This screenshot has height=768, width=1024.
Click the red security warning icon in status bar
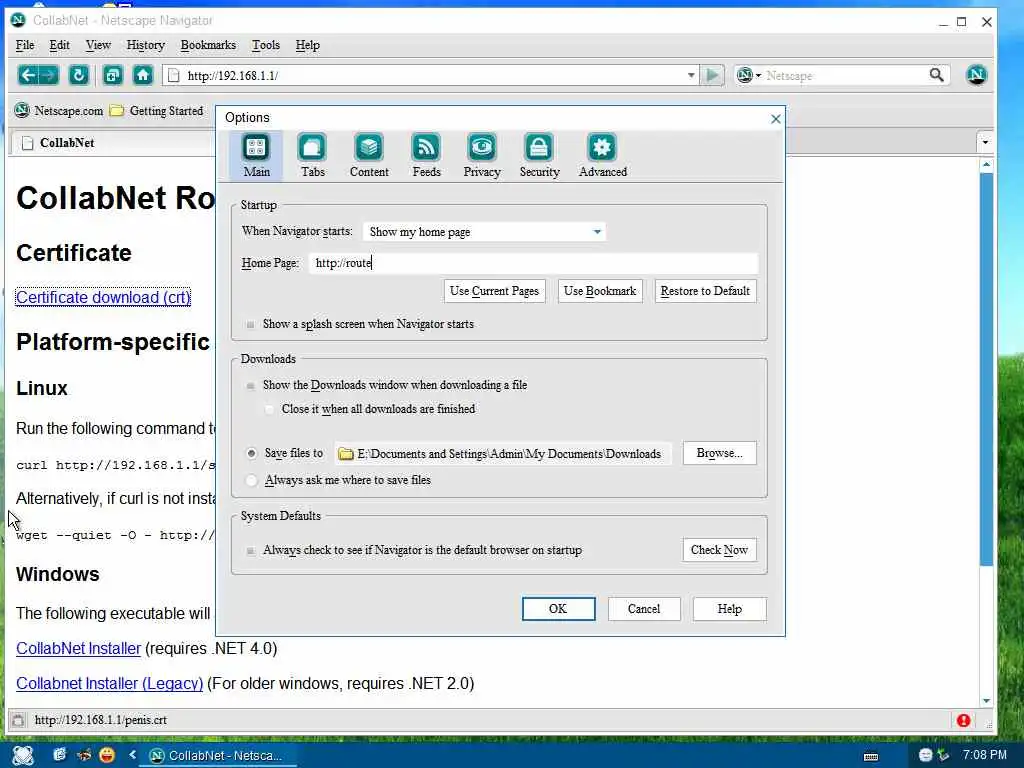963,720
